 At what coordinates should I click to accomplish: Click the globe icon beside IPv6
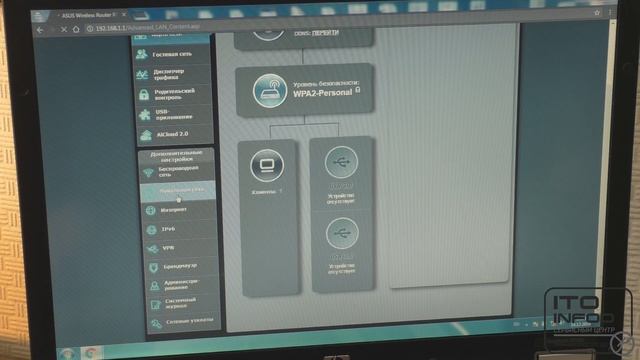[151, 230]
